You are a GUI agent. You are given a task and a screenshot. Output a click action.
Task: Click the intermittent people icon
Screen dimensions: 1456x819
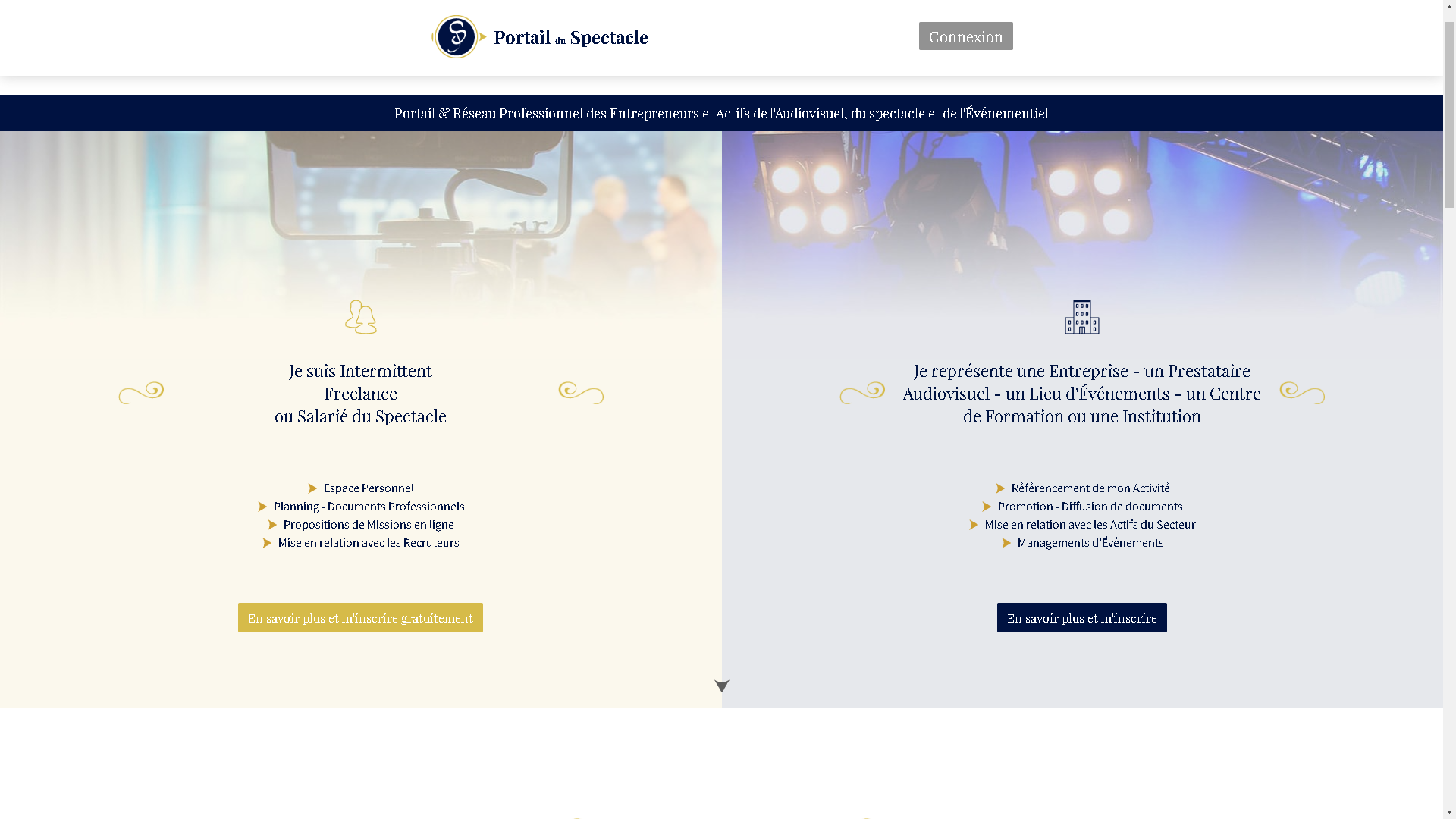point(361,317)
